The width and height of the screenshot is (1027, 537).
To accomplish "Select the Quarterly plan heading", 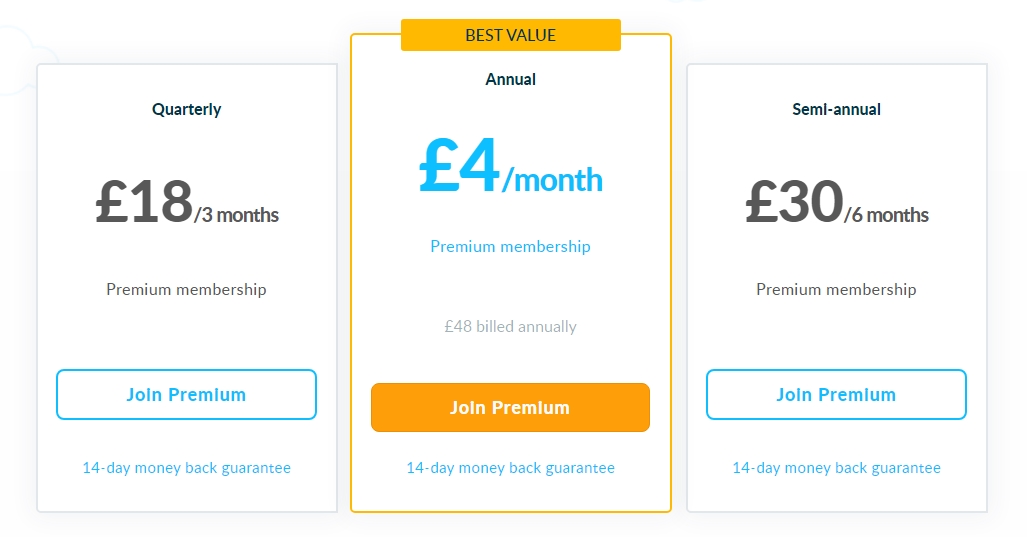I will click(187, 109).
